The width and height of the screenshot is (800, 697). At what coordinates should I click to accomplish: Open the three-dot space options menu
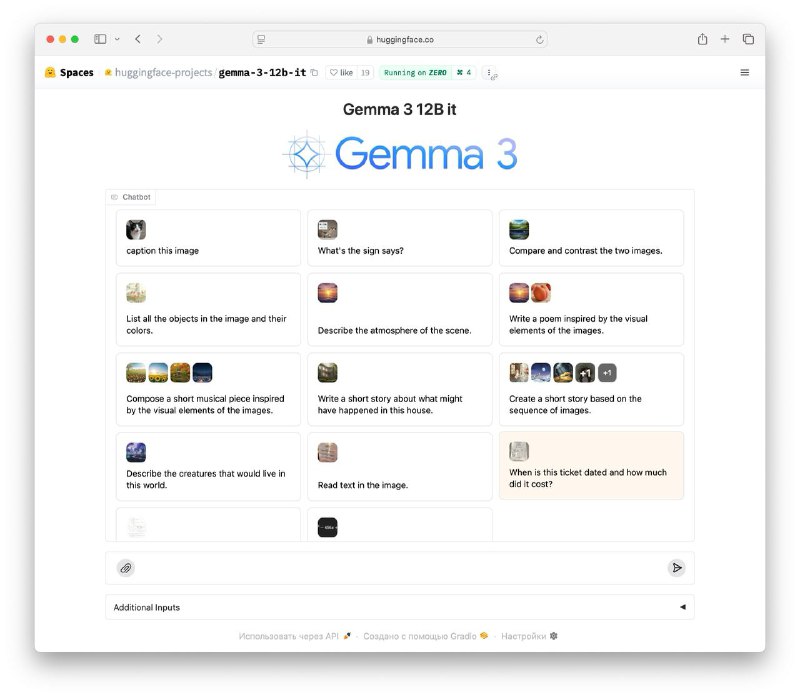[x=489, y=72]
